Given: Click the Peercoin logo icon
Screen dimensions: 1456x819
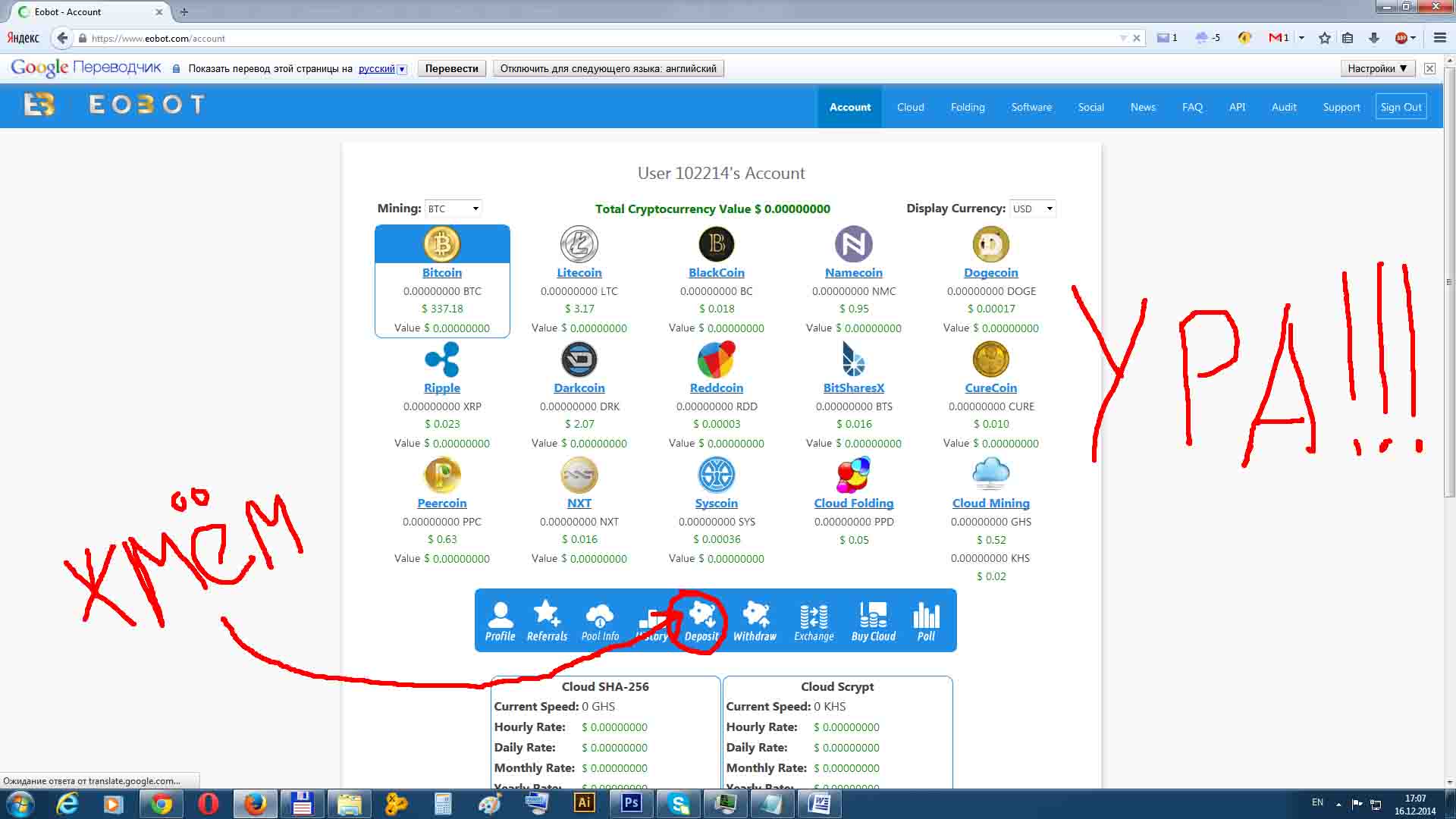Looking at the screenshot, I should [441, 475].
